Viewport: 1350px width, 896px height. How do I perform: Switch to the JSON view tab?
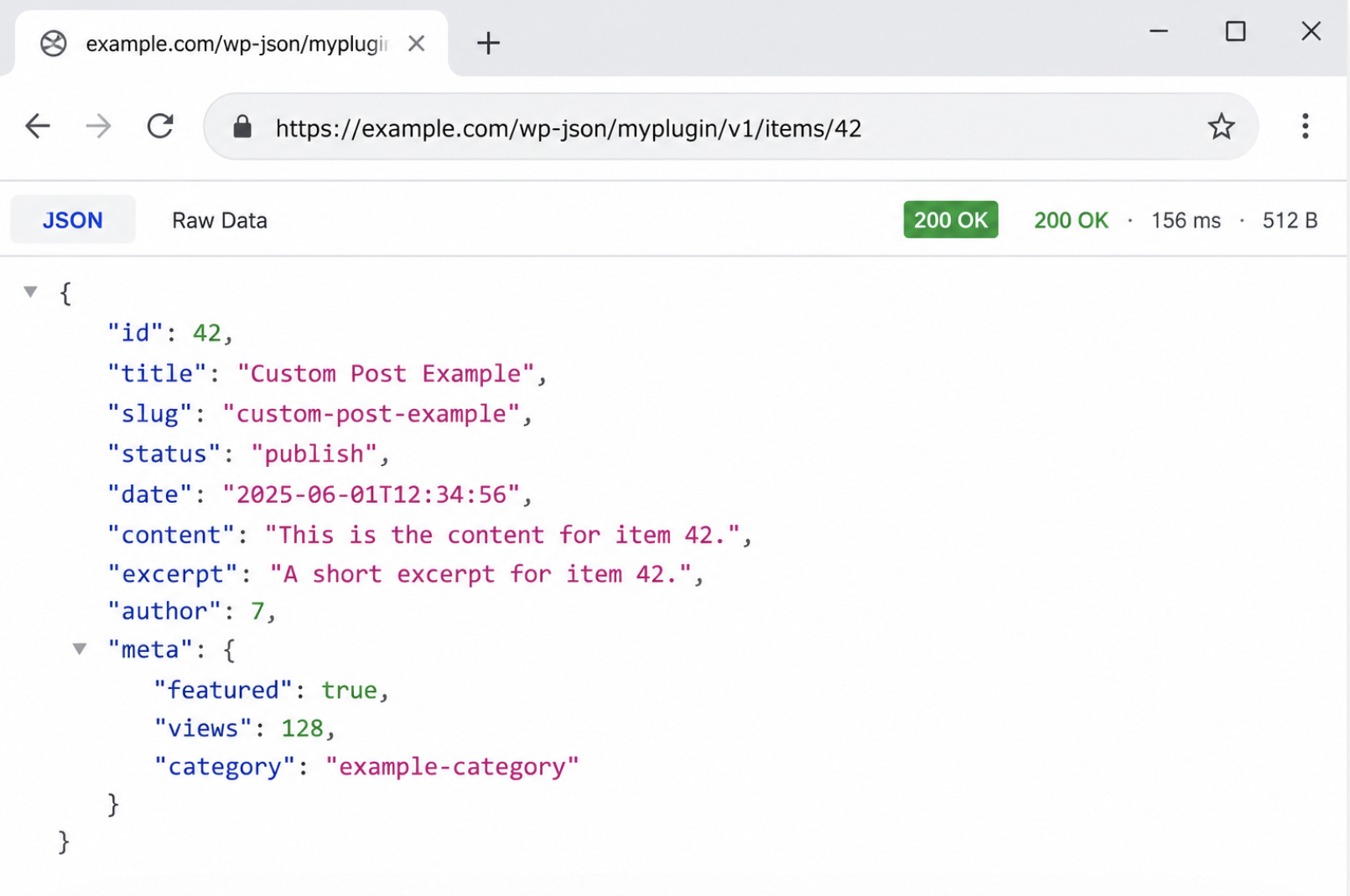73,220
